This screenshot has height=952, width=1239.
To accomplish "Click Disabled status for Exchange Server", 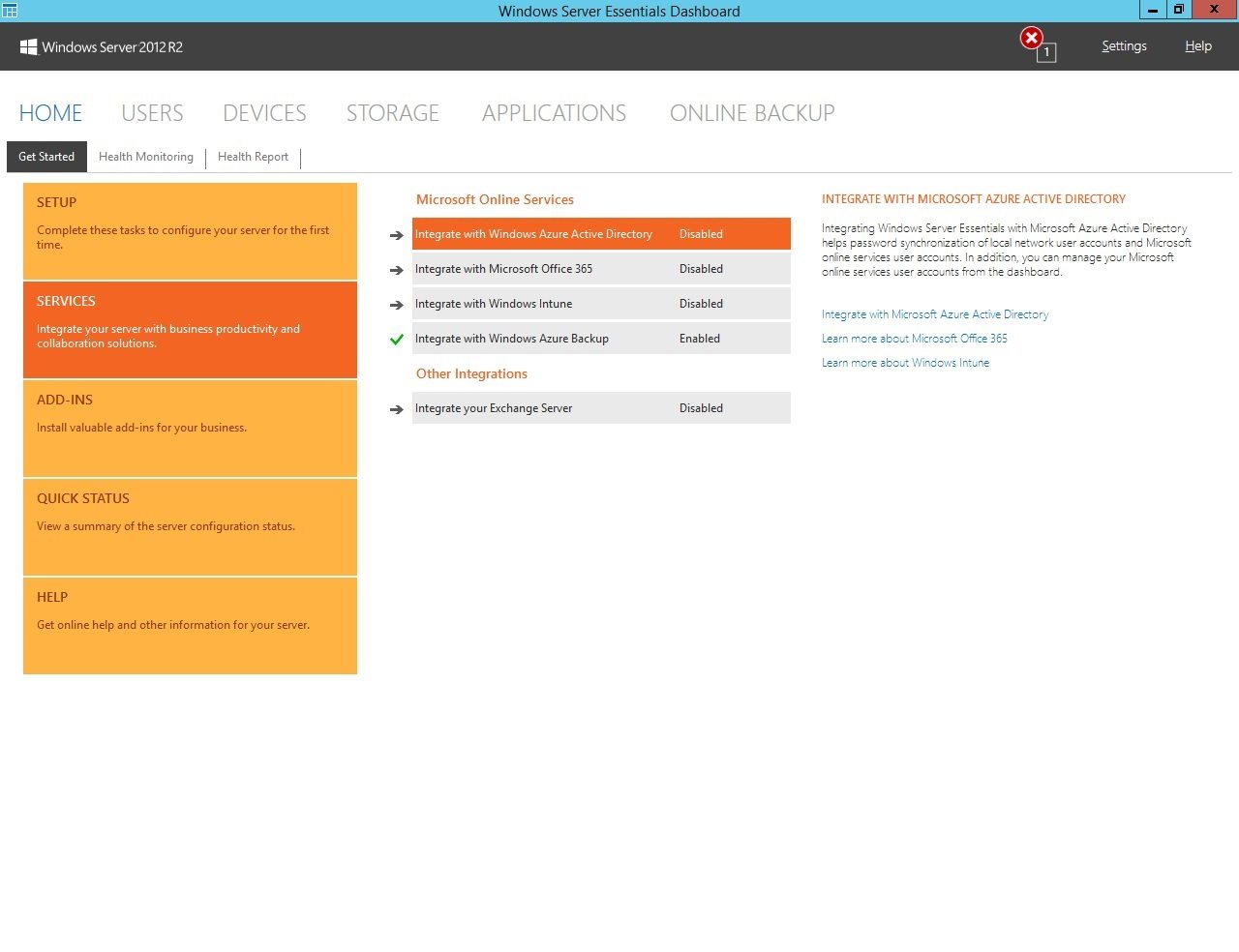I will pyautogui.click(x=701, y=408).
